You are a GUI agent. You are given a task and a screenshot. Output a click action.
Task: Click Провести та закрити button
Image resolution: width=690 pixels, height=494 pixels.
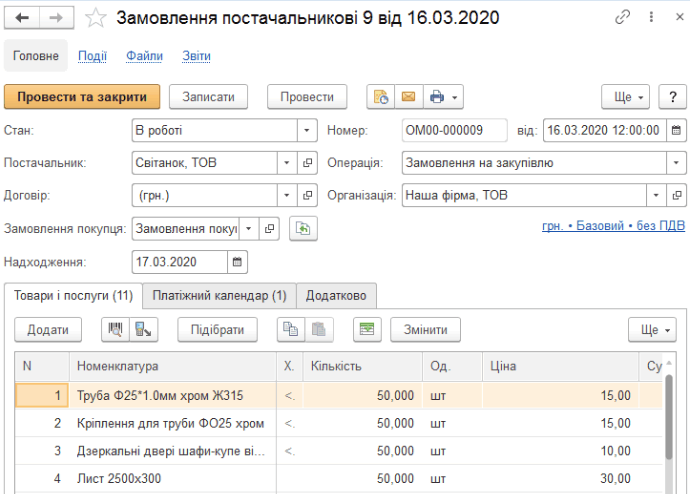(x=82, y=97)
